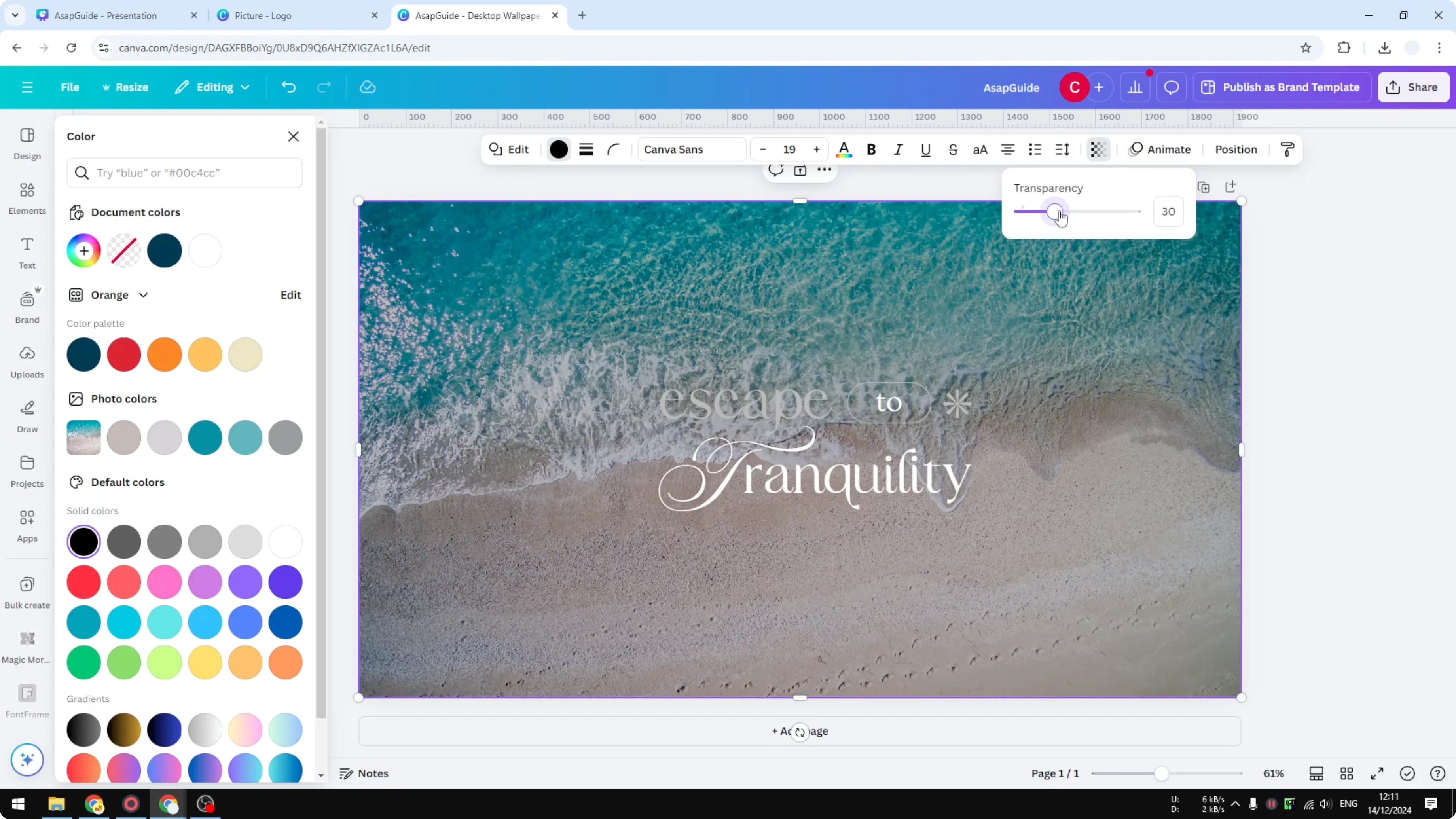Image resolution: width=1456 pixels, height=819 pixels.
Task: Toggle bold text formatting
Action: coord(871,149)
